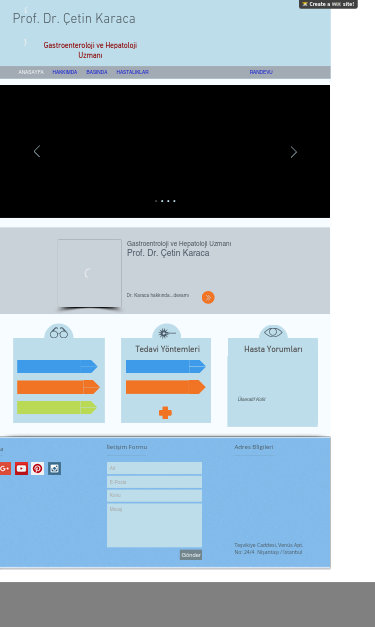
Task: Click the doctor profile photo placeholder
Action: click(90, 273)
